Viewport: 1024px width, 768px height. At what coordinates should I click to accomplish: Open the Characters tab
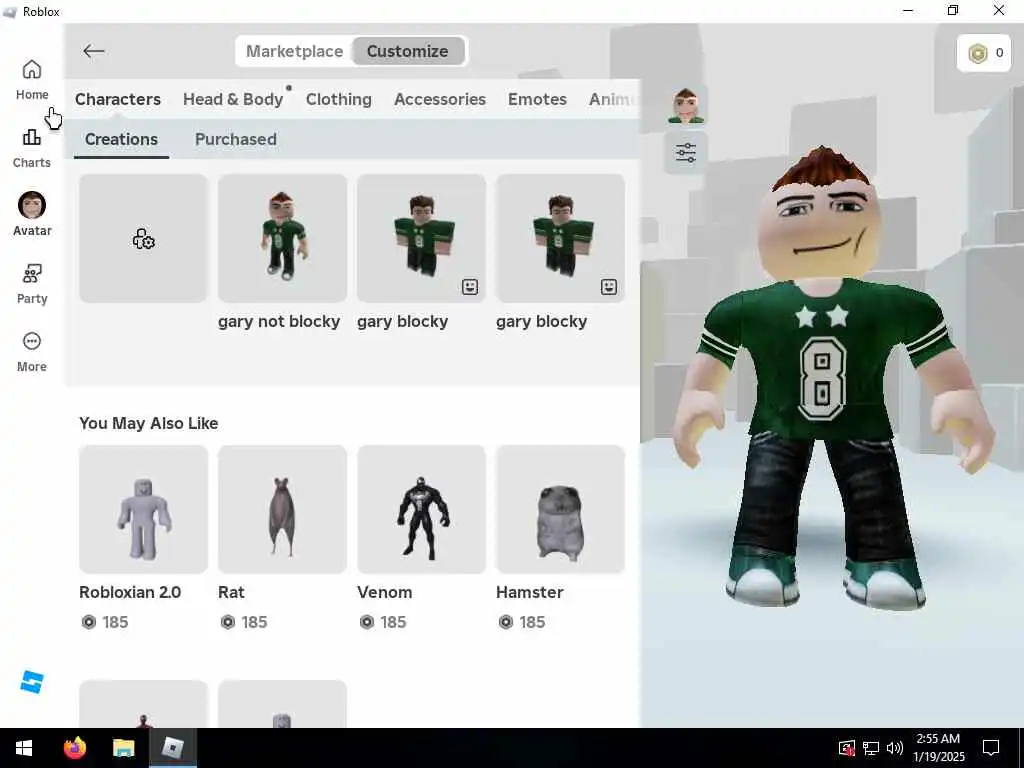click(118, 99)
